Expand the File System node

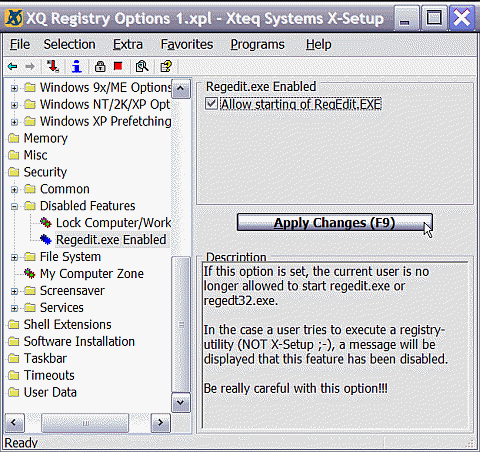[14, 258]
